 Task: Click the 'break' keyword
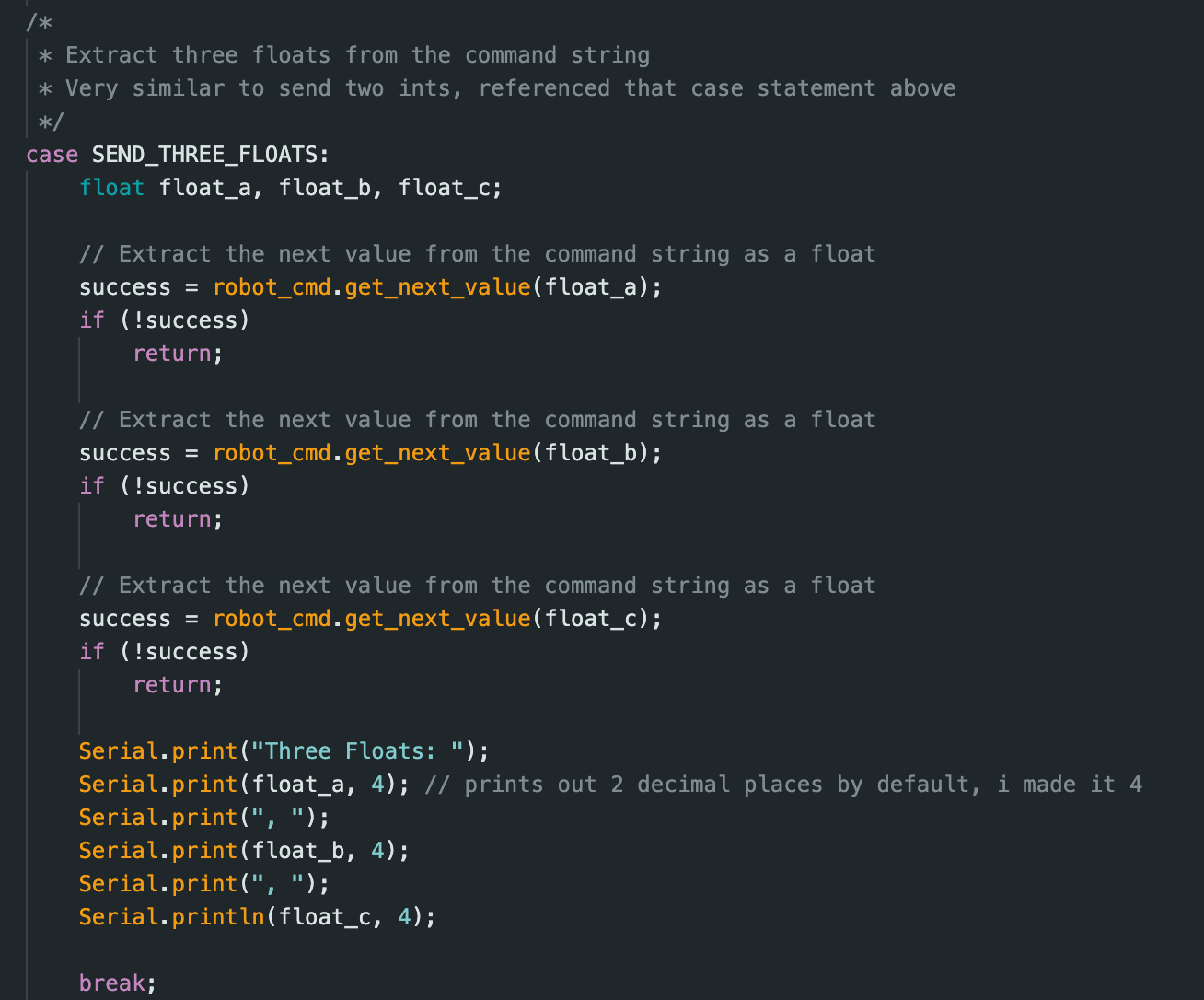(x=111, y=983)
